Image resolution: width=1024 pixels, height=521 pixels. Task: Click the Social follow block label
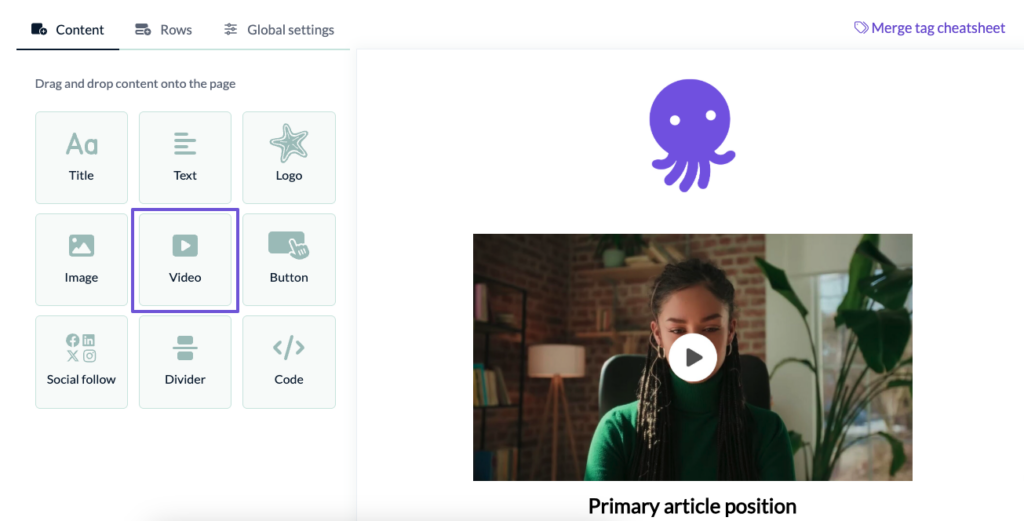[x=81, y=380]
